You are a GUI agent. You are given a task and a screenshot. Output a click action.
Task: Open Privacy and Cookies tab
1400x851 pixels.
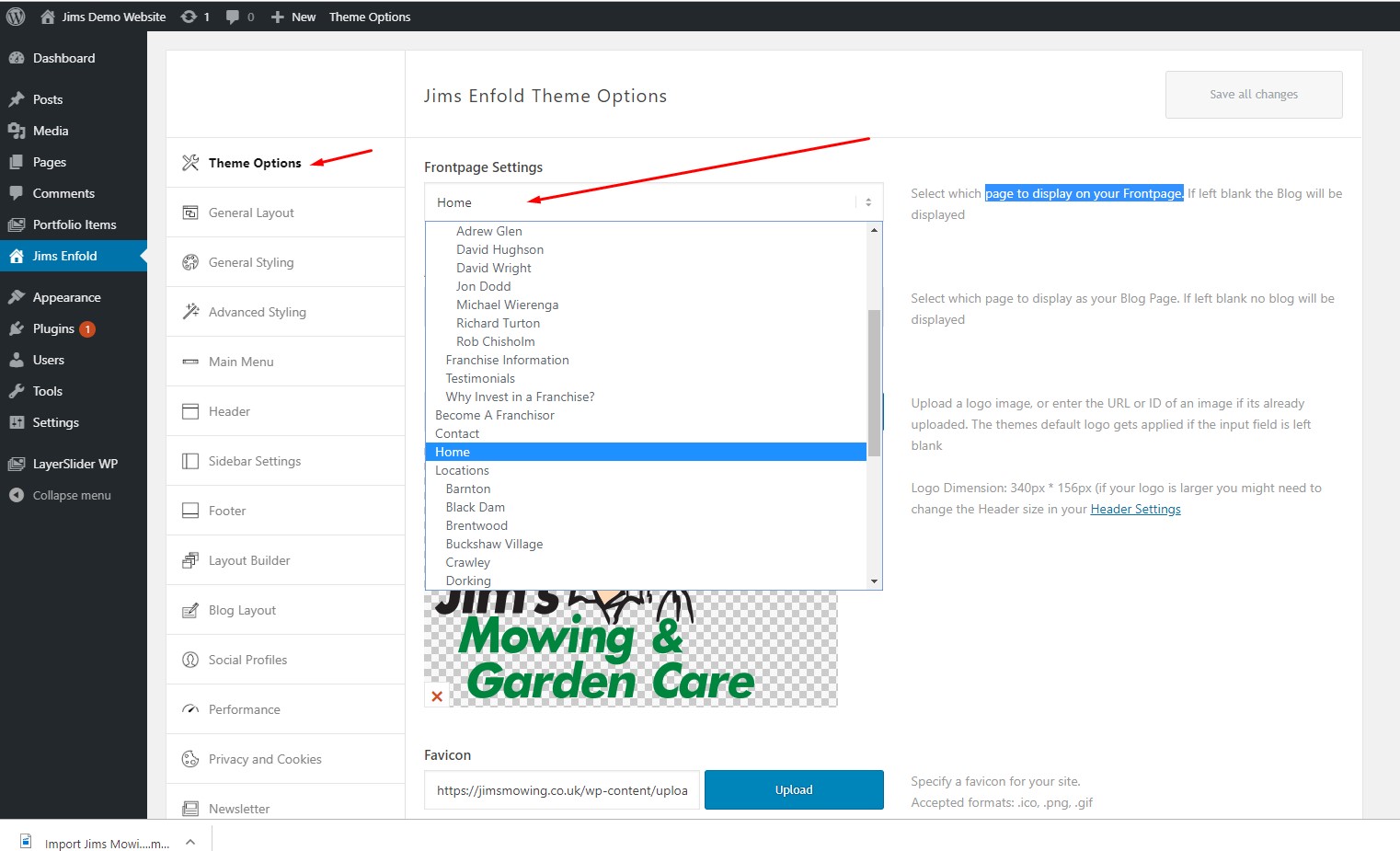pos(285,759)
